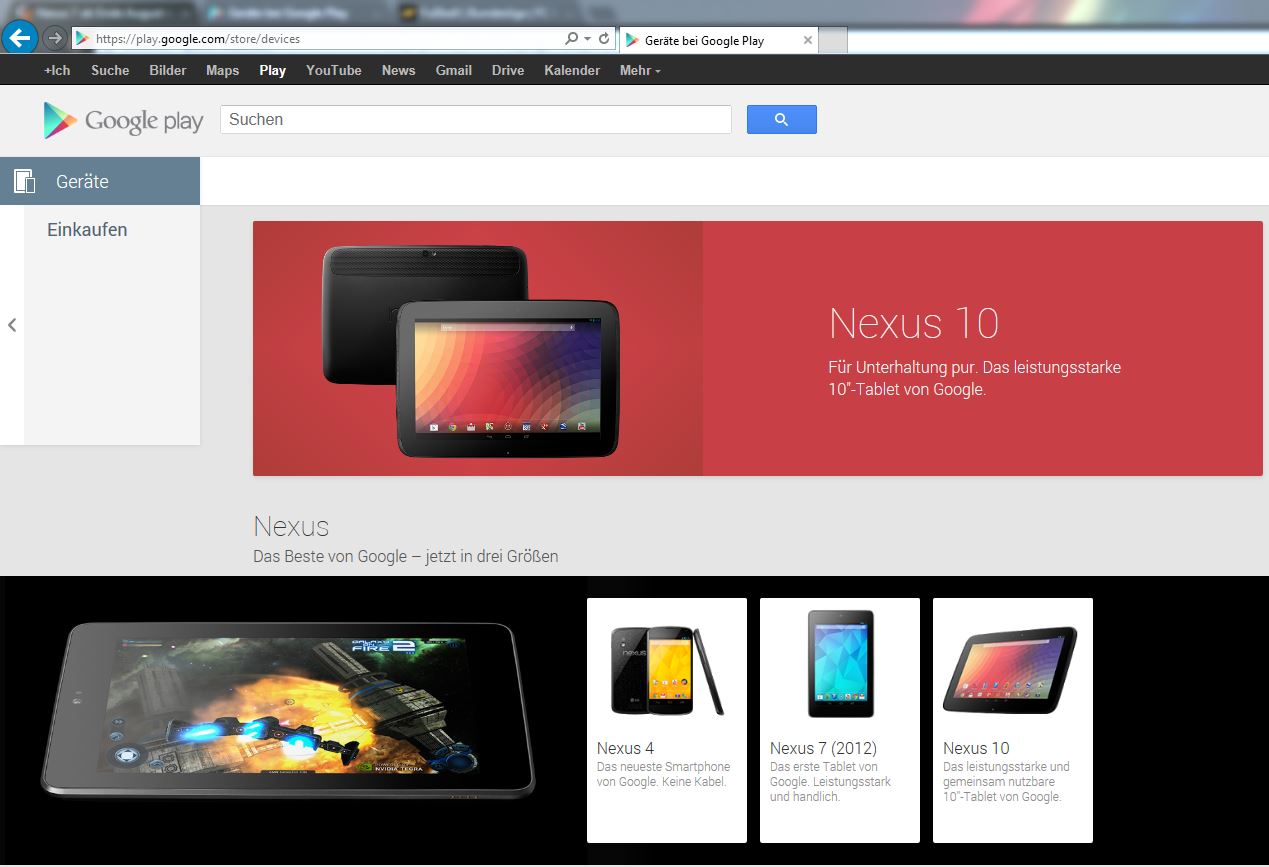Image resolution: width=1269 pixels, height=867 pixels.
Task: Open YouTube in Google bar
Action: (334, 70)
